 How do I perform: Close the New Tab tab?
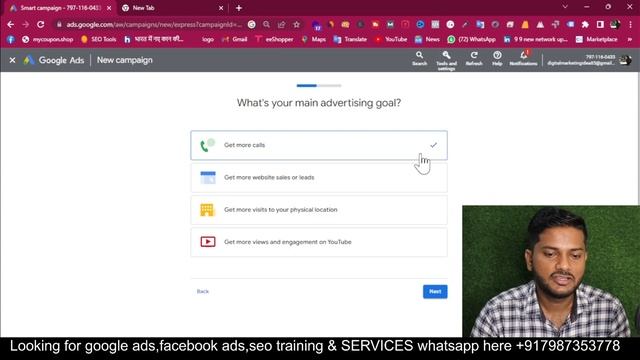pyautogui.click(x=221, y=8)
